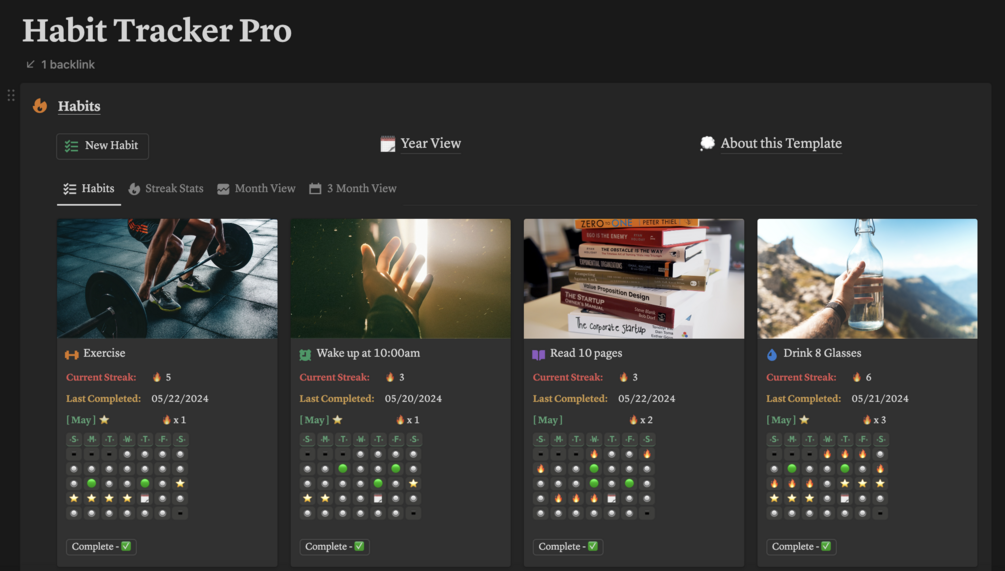Click the backlink arrow icon under the title
1005x571 pixels.
tap(30, 64)
